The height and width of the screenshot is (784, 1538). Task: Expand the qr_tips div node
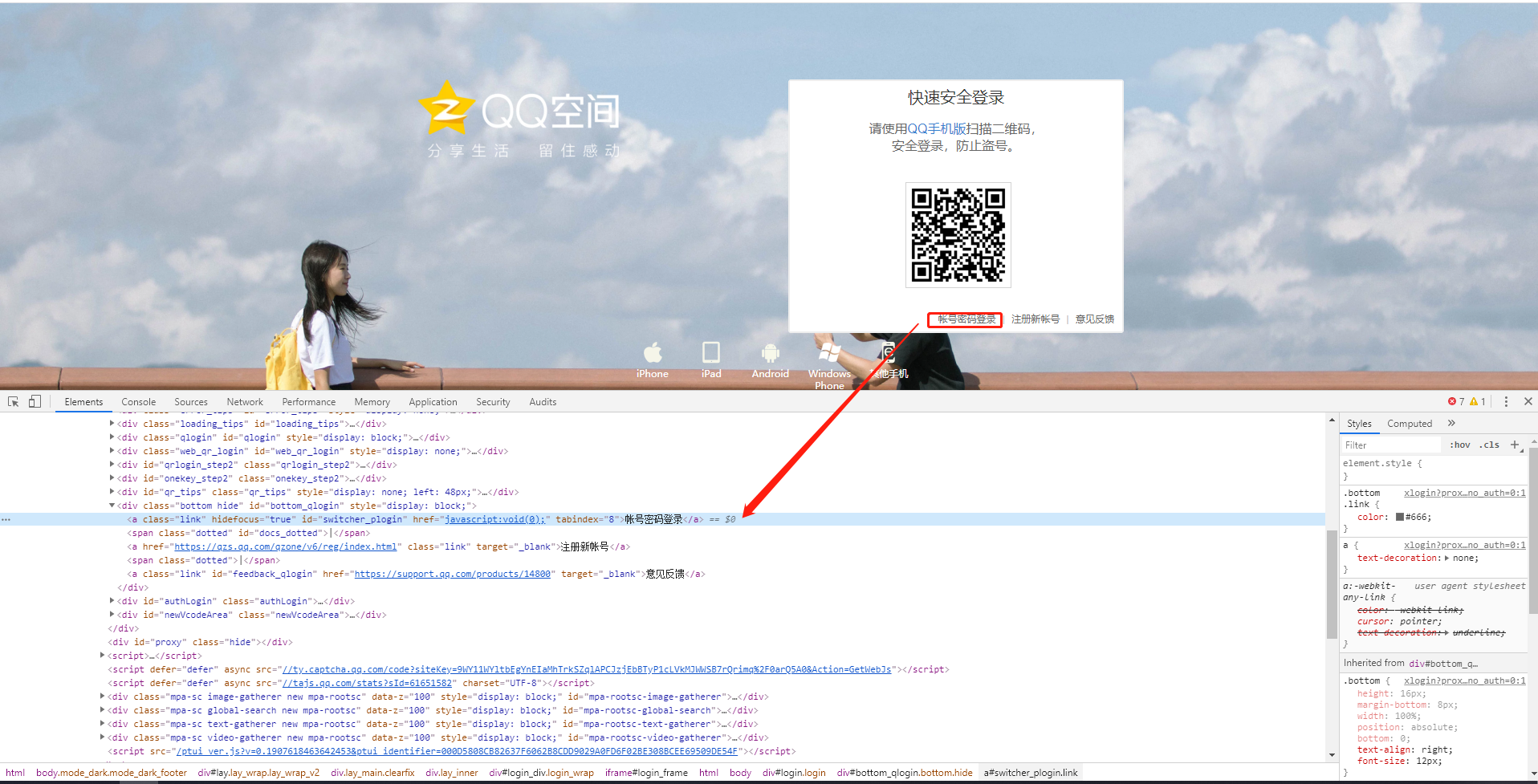tap(112, 492)
